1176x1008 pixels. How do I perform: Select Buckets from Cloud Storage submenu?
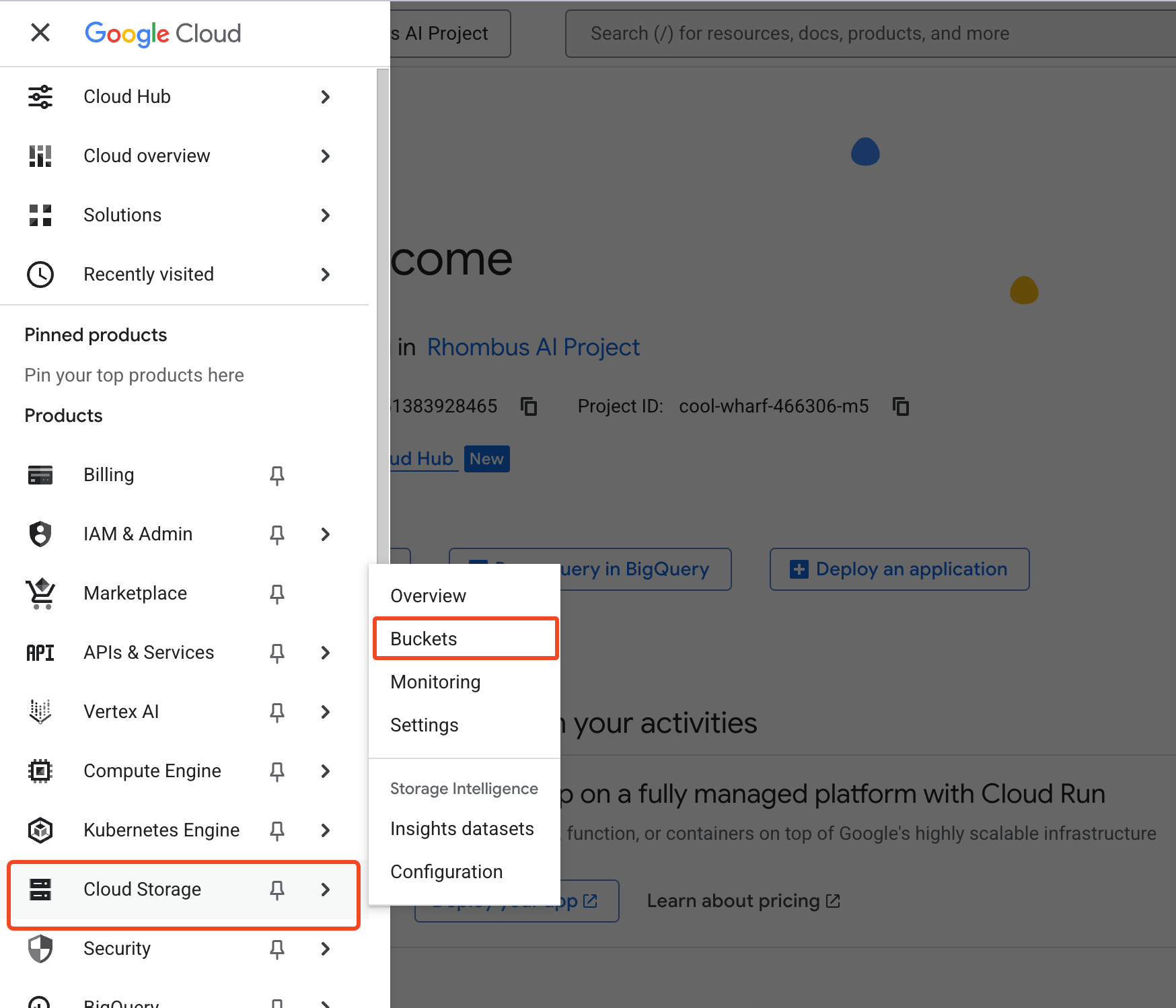point(424,639)
